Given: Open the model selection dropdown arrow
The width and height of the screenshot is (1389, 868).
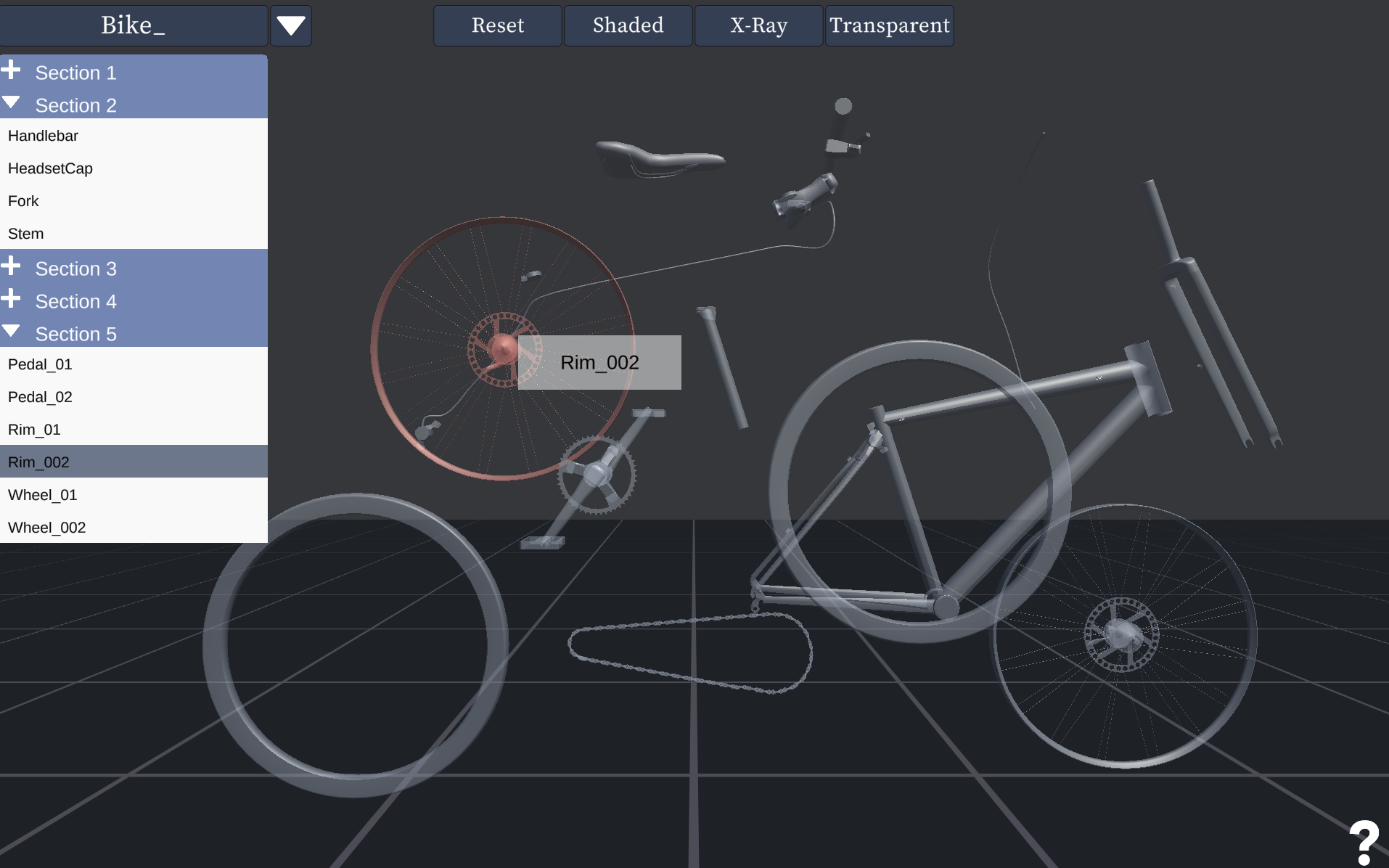Looking at the screenshot, I should (291, 26).
